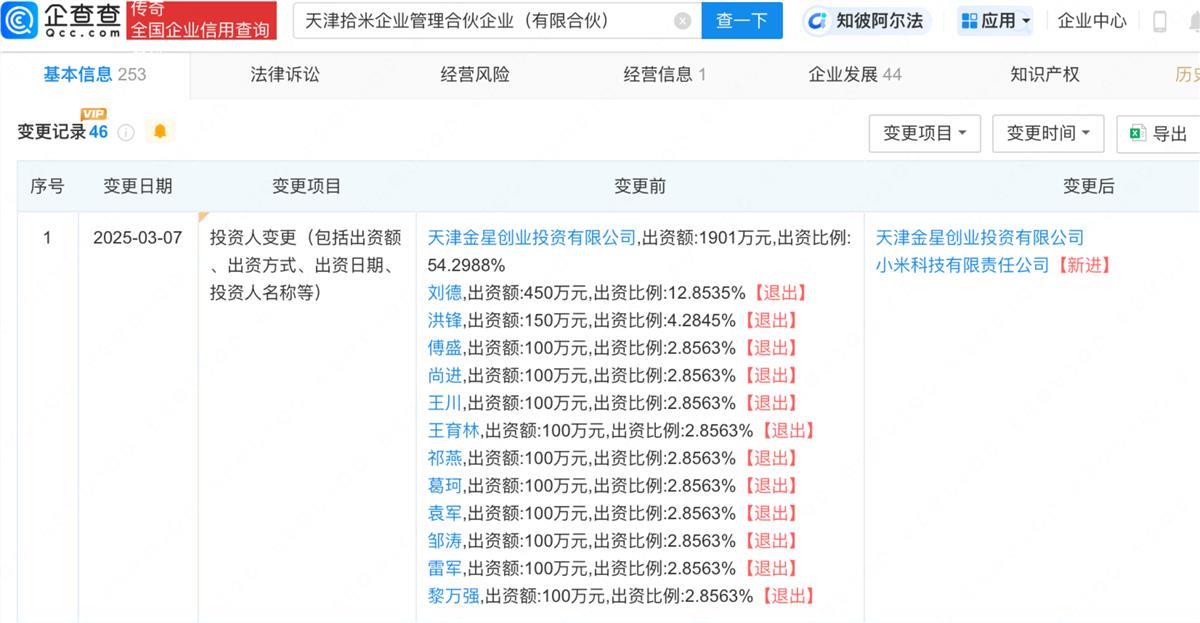Click the phone icon in the top bar
Image resolution: width=1200 pixels, height=623 pixels.
point(1160,21)
